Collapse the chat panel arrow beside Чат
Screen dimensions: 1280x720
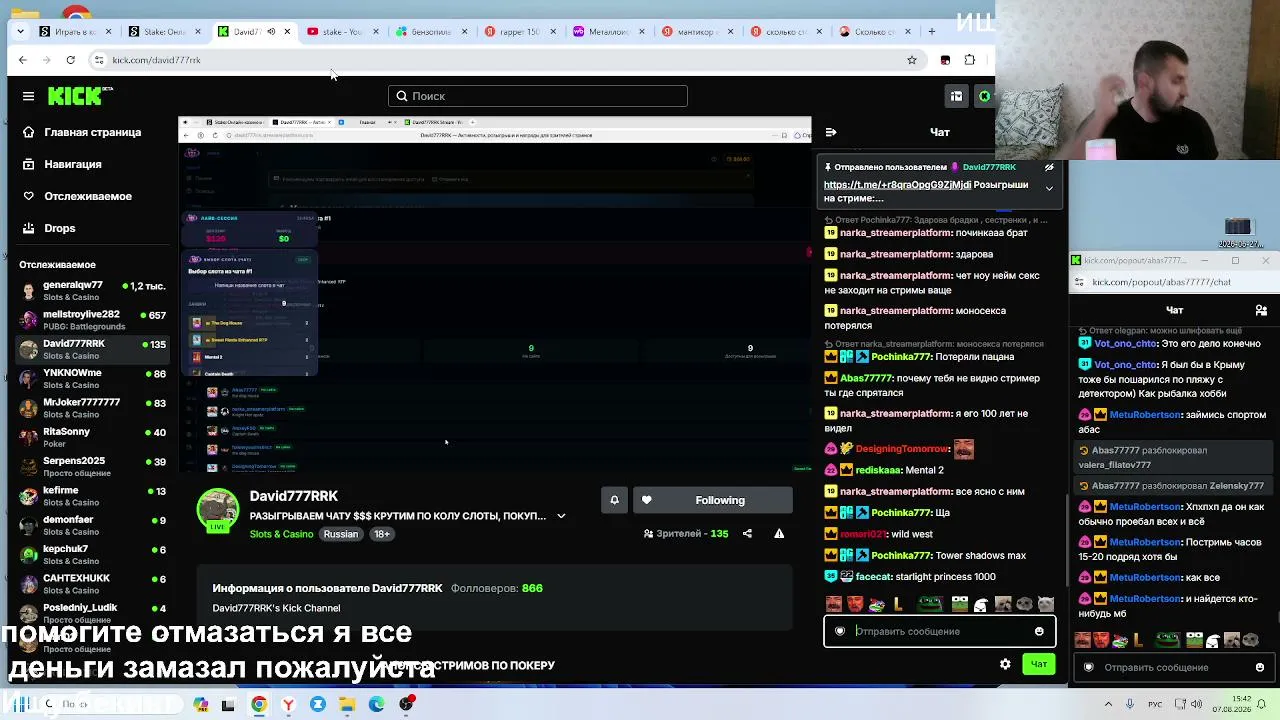click(x=831, y=132)
